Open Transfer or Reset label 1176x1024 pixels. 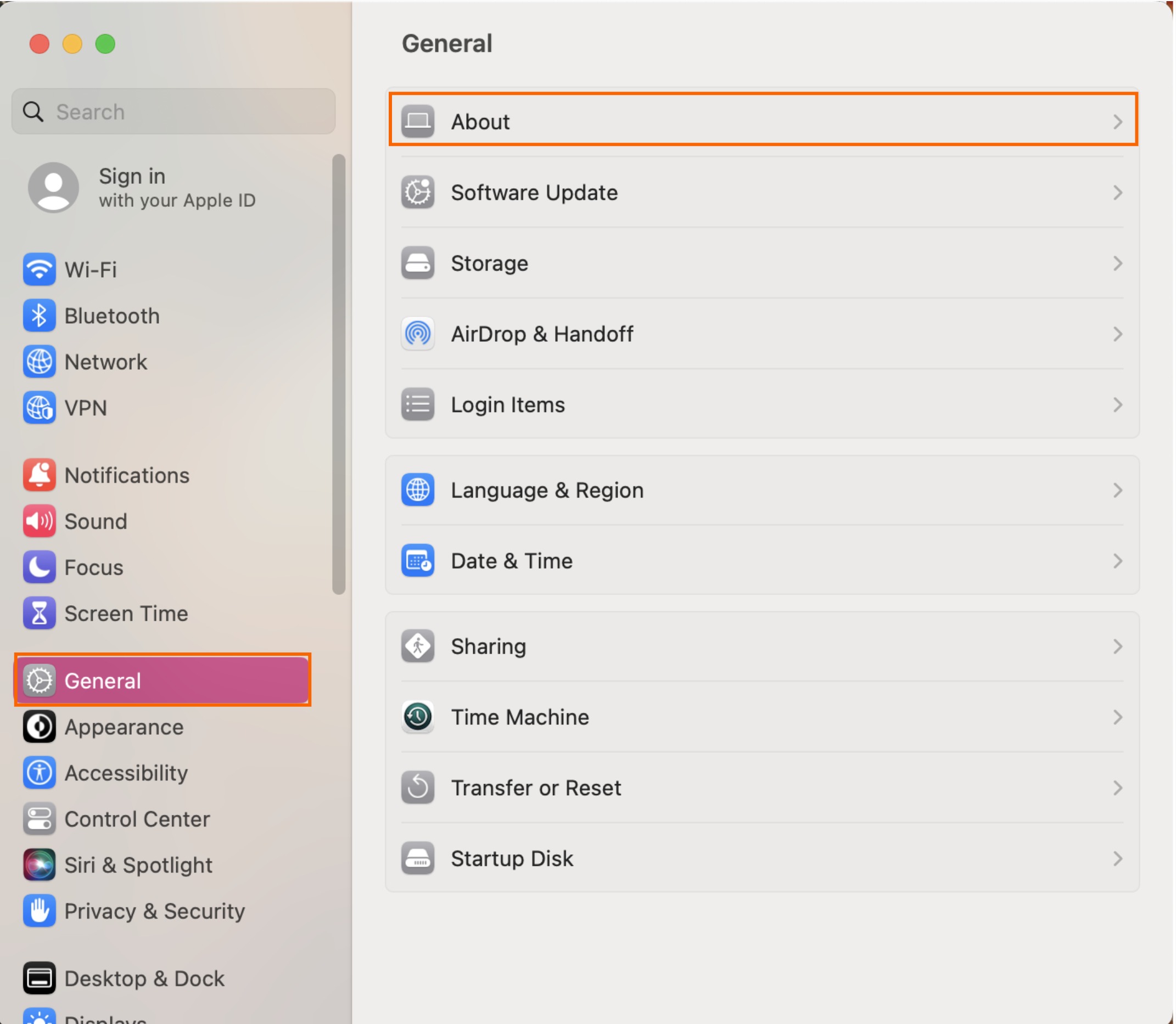pyautogui.click(x=536, y=789)
